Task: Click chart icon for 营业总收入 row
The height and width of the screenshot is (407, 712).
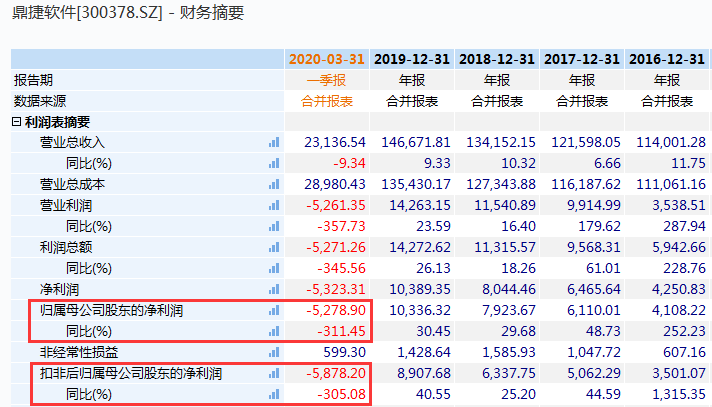Action: point(273,143)
